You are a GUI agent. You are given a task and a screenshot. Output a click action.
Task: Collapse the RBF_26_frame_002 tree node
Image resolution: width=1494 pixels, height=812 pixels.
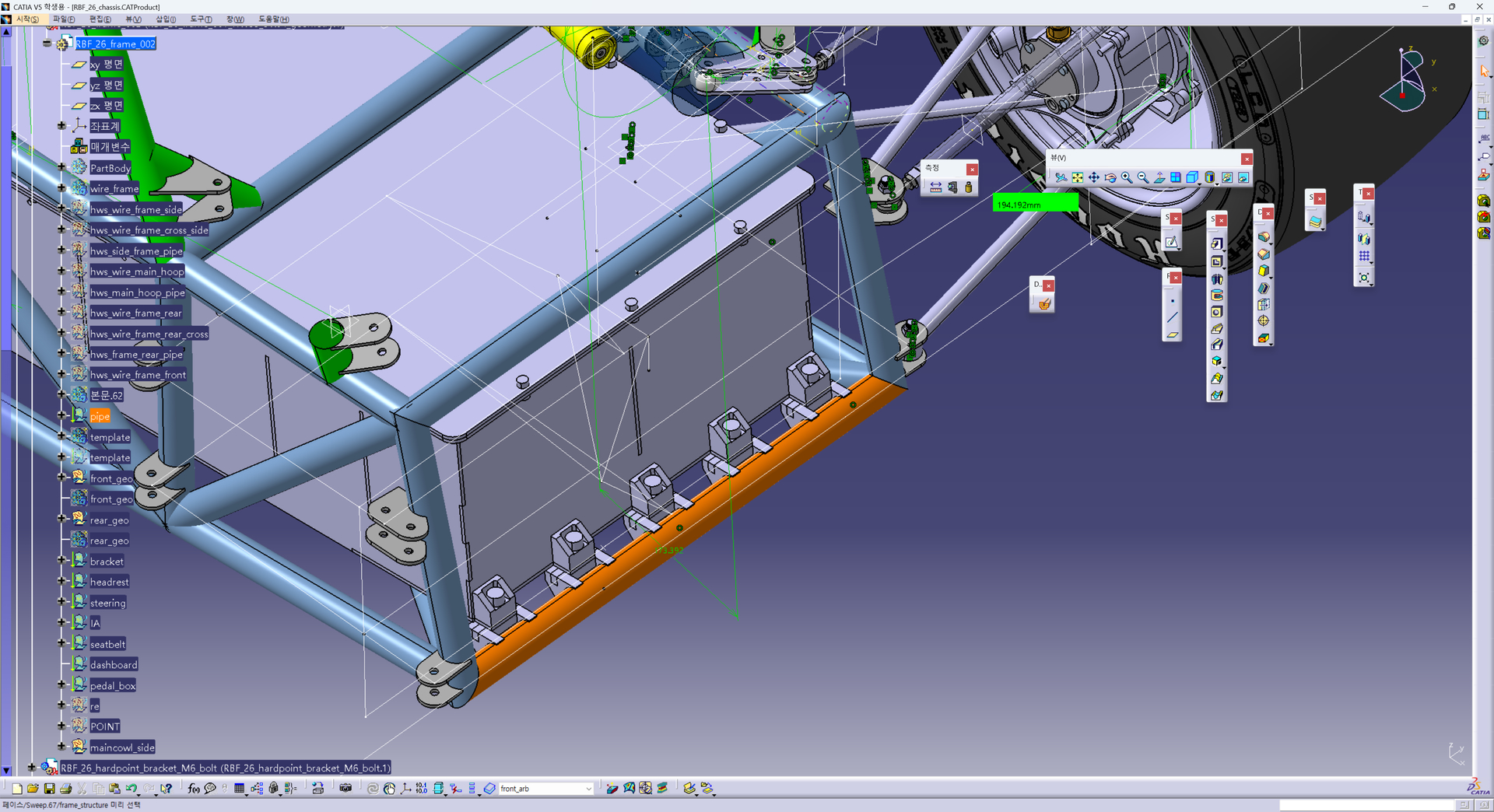coord(47,44)
